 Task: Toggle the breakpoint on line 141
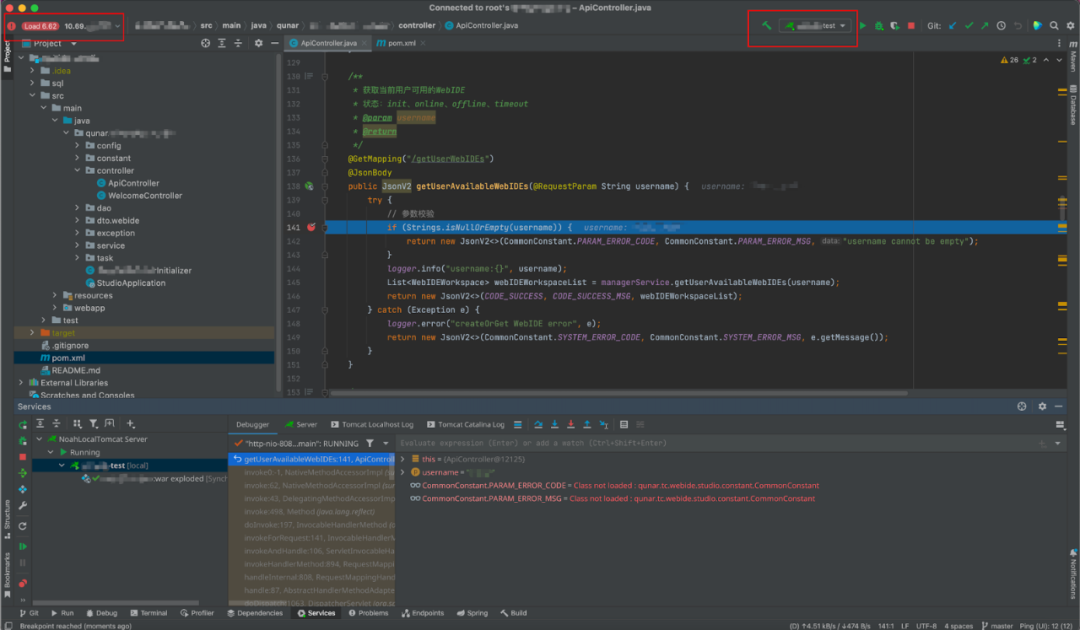(311, 227)
